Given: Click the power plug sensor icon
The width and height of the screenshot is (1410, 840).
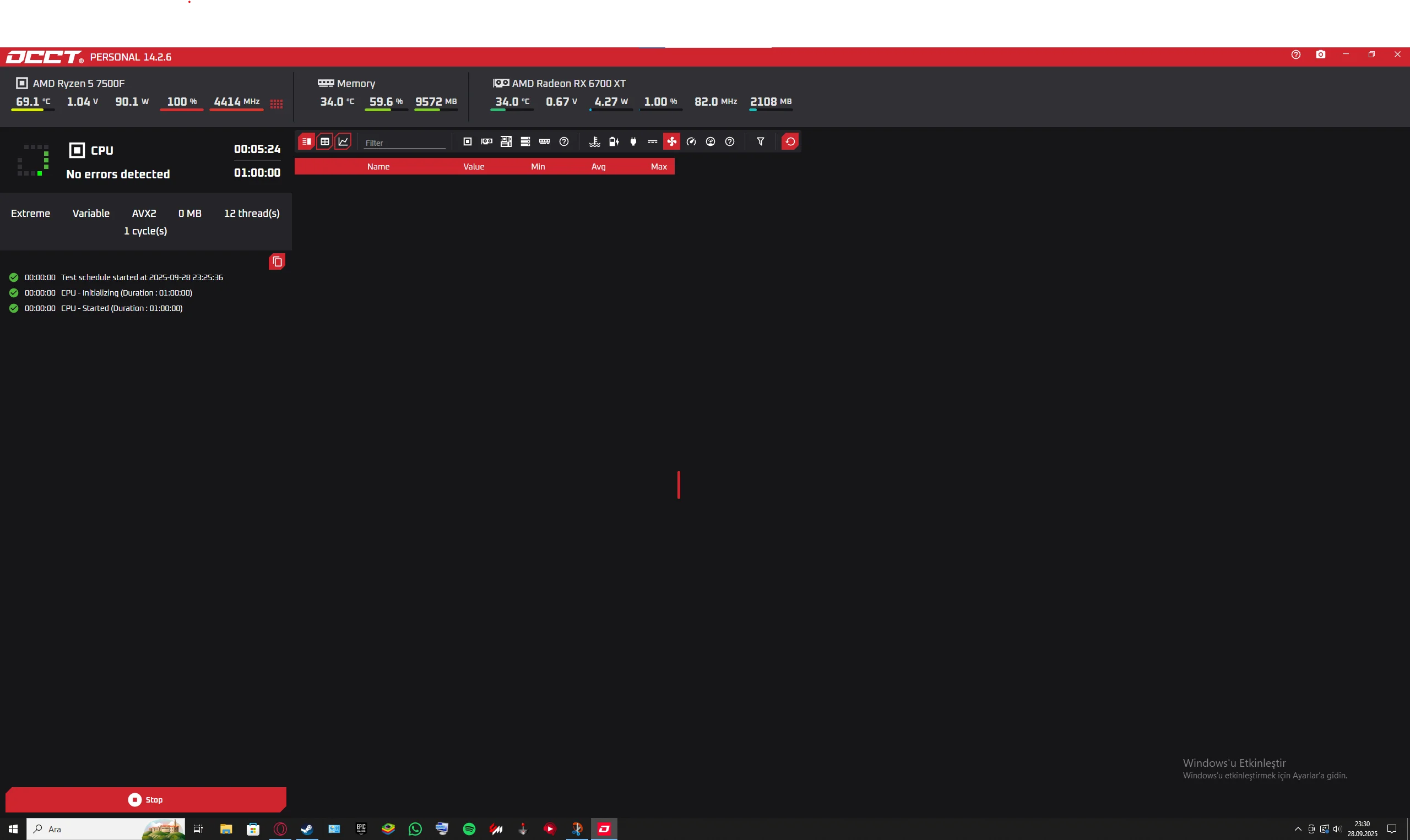Looking at the screenshot, I should [x=633, y=141].
